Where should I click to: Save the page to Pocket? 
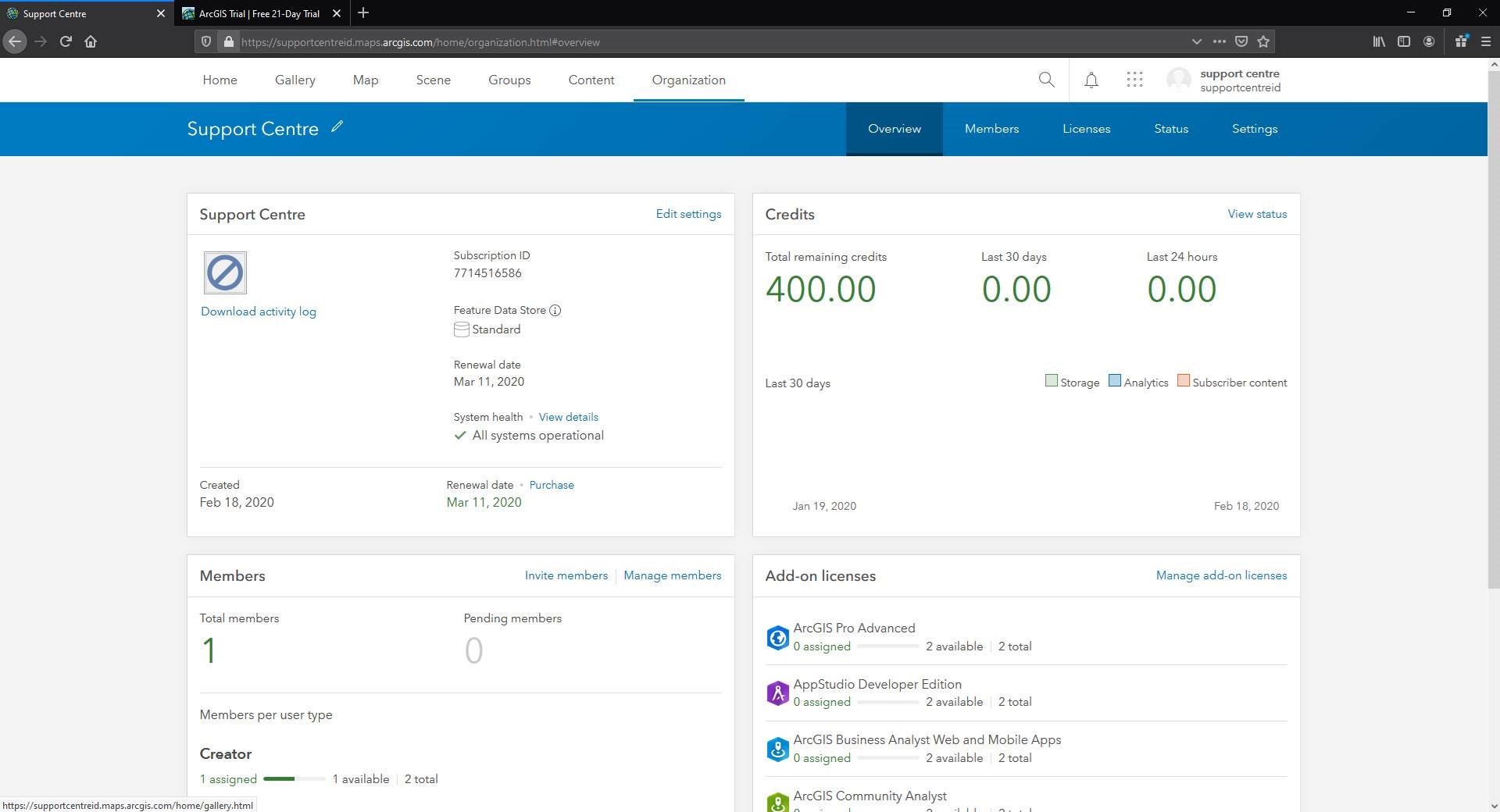[x=1241, y=41]
